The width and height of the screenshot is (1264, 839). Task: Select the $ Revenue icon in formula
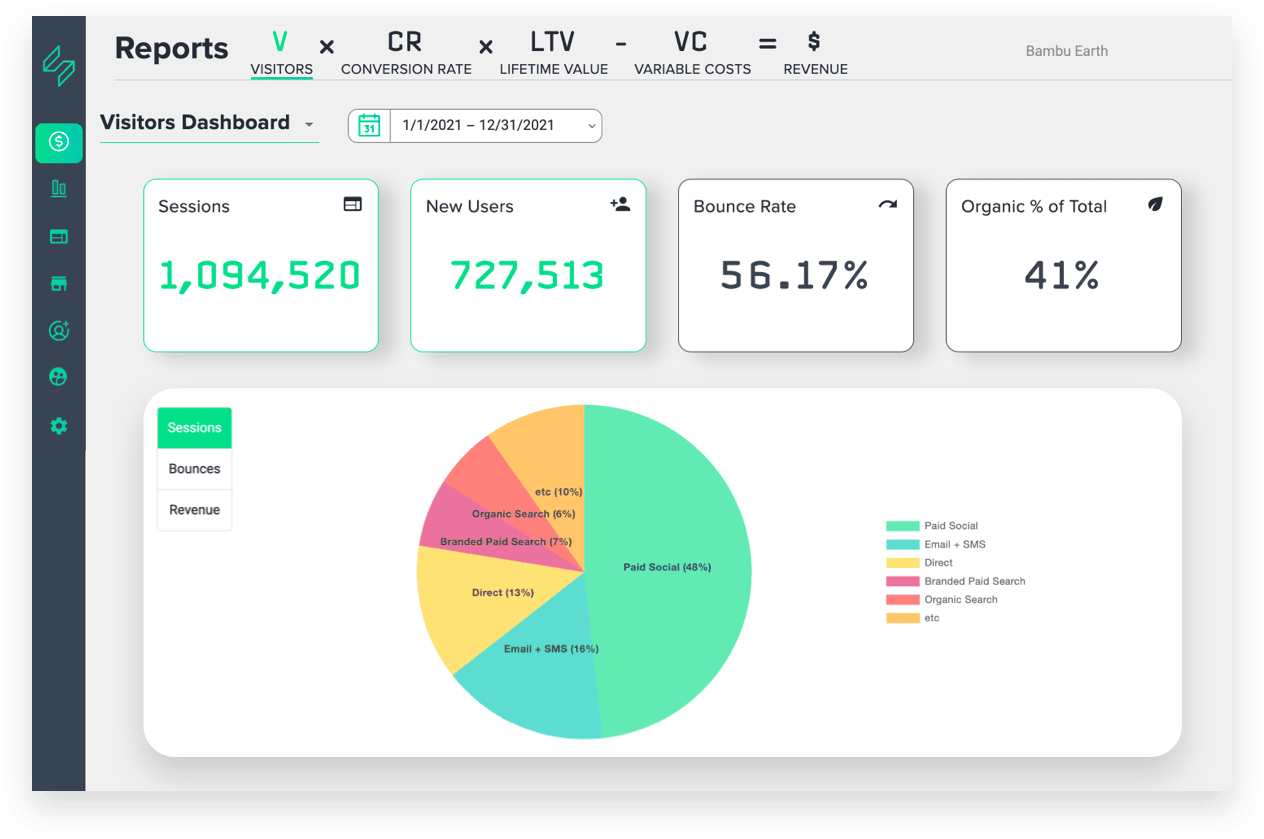coord(814,41)
